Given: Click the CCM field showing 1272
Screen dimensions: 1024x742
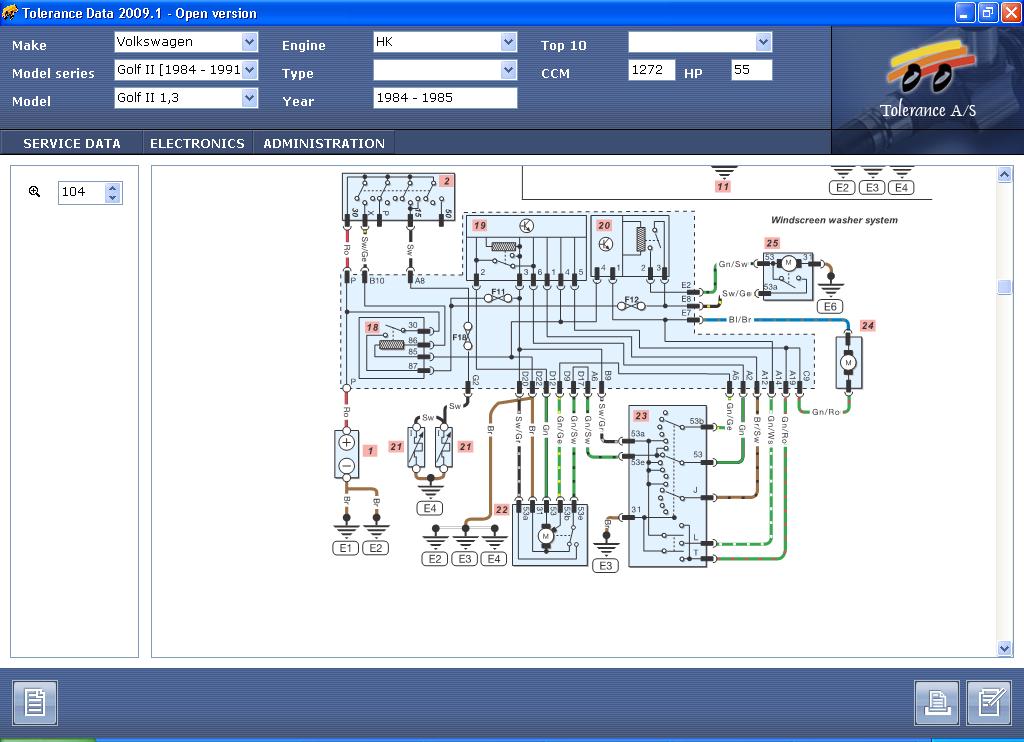Looking at the screenshot, I should (x=652, y=70).
